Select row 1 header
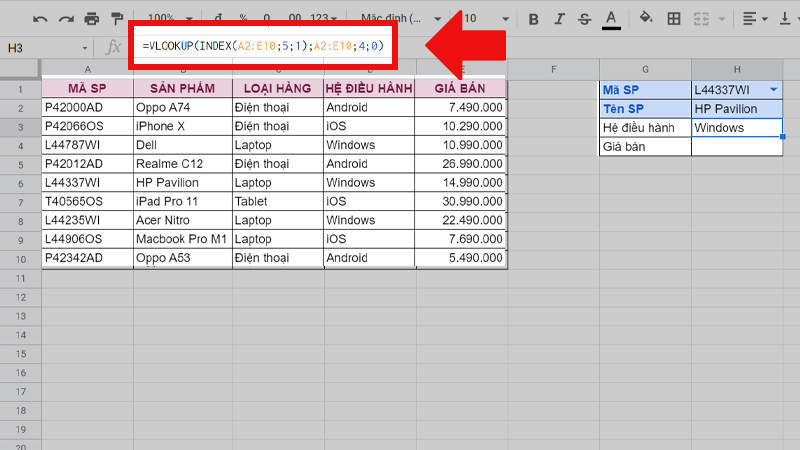 (x=20, y=90)
